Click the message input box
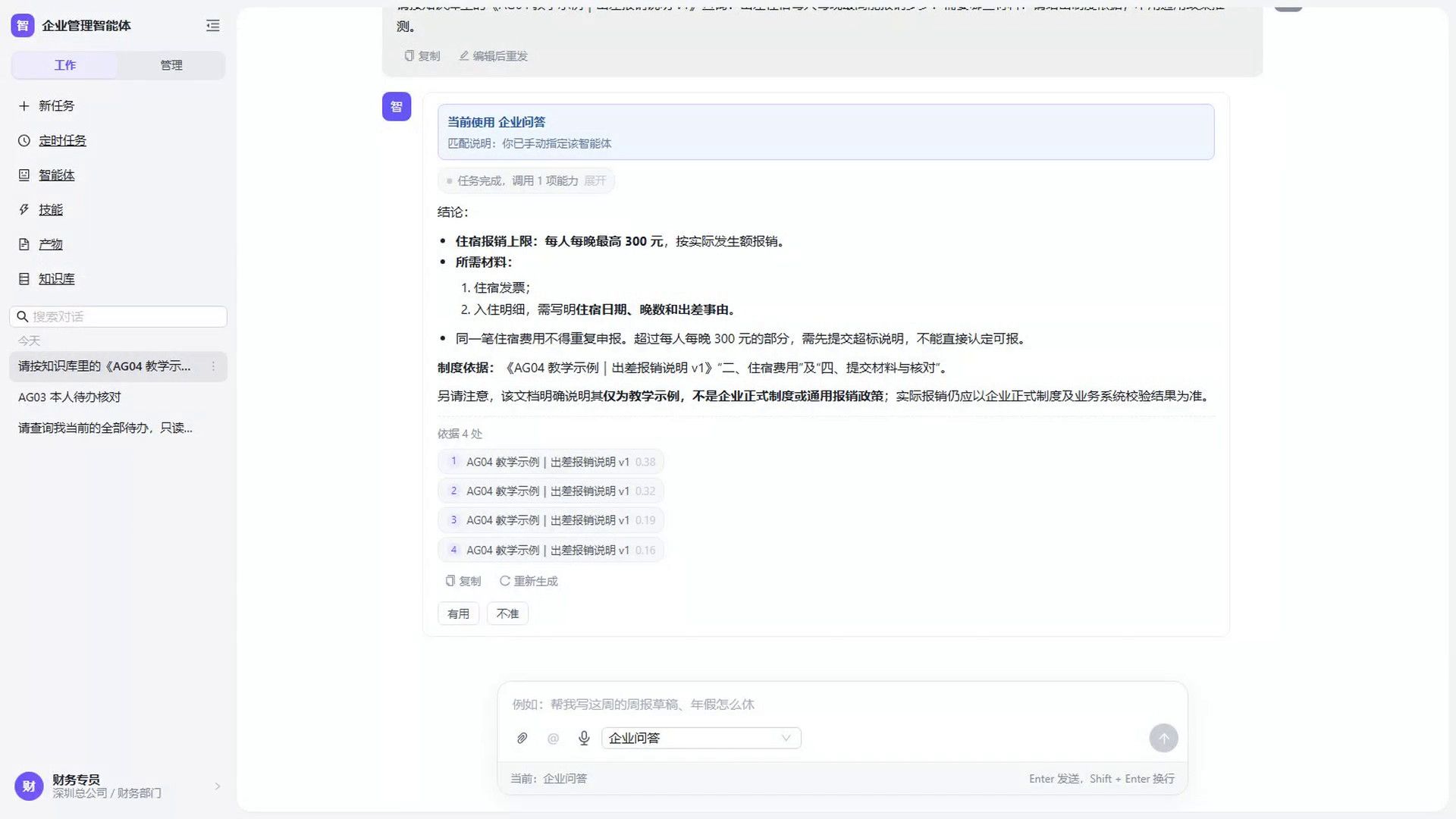Image resolution: width=1456 pixels, height=819 pixels. tap(842, 704)
